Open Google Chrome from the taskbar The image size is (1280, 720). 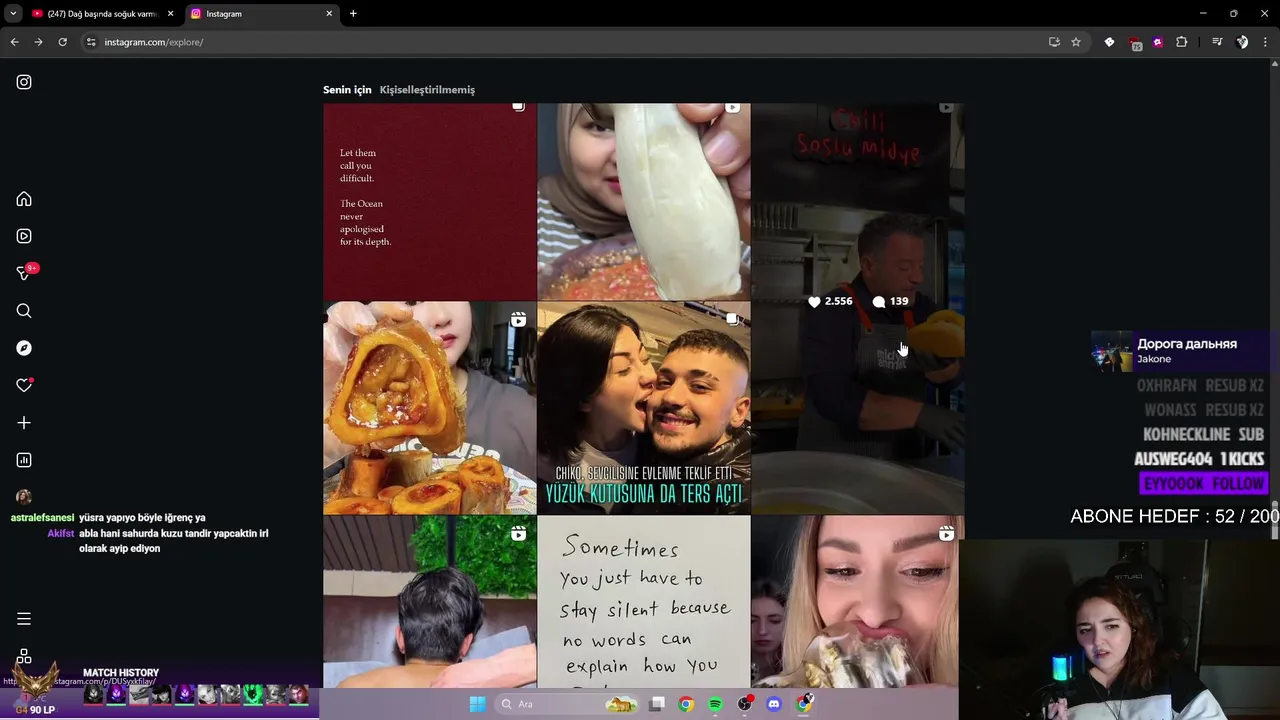(x=686, y=704)
